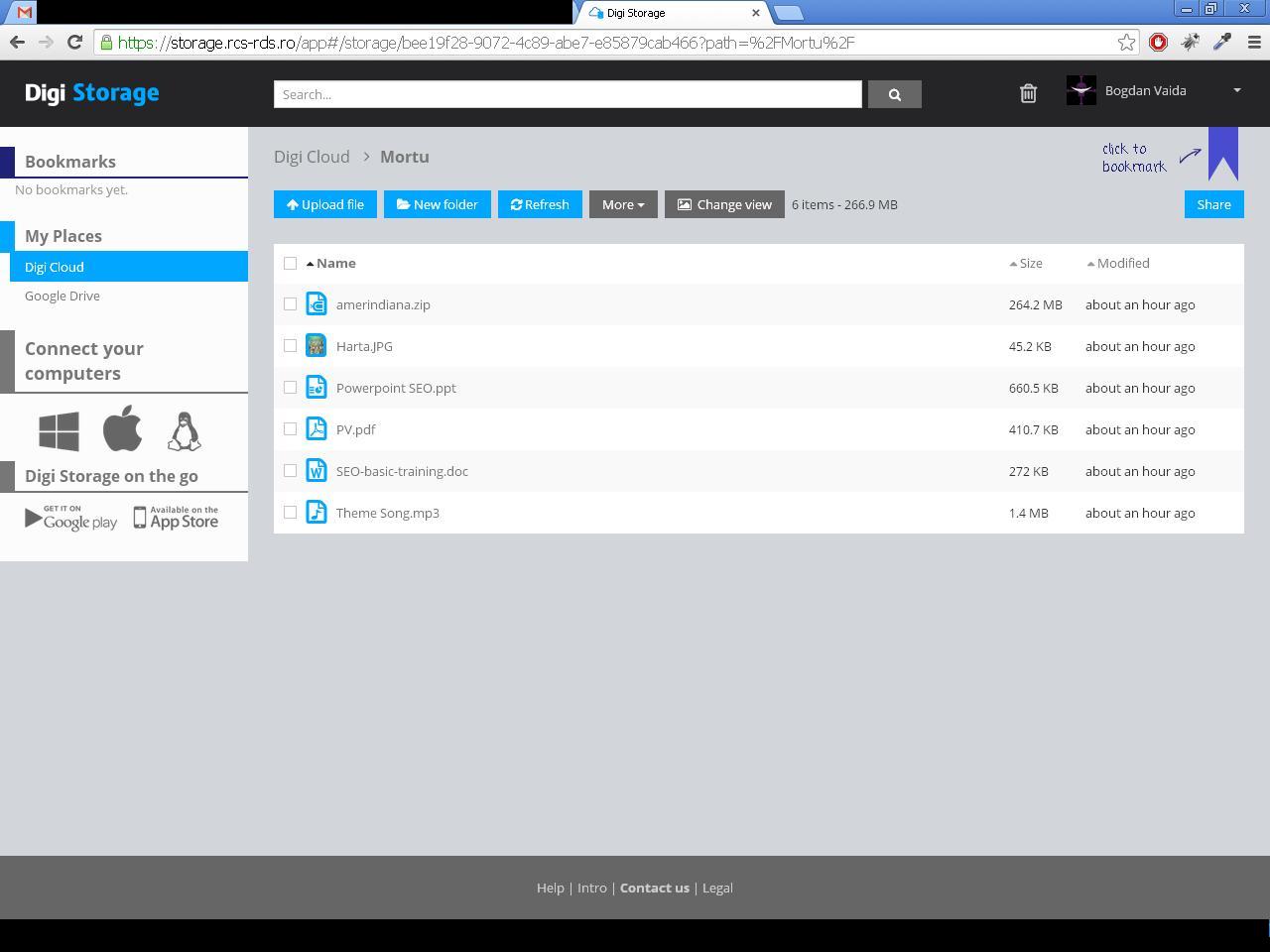Check the box for amerindiana.zip
This screenshot has width=1270, height=952.
tap(290, 304)
